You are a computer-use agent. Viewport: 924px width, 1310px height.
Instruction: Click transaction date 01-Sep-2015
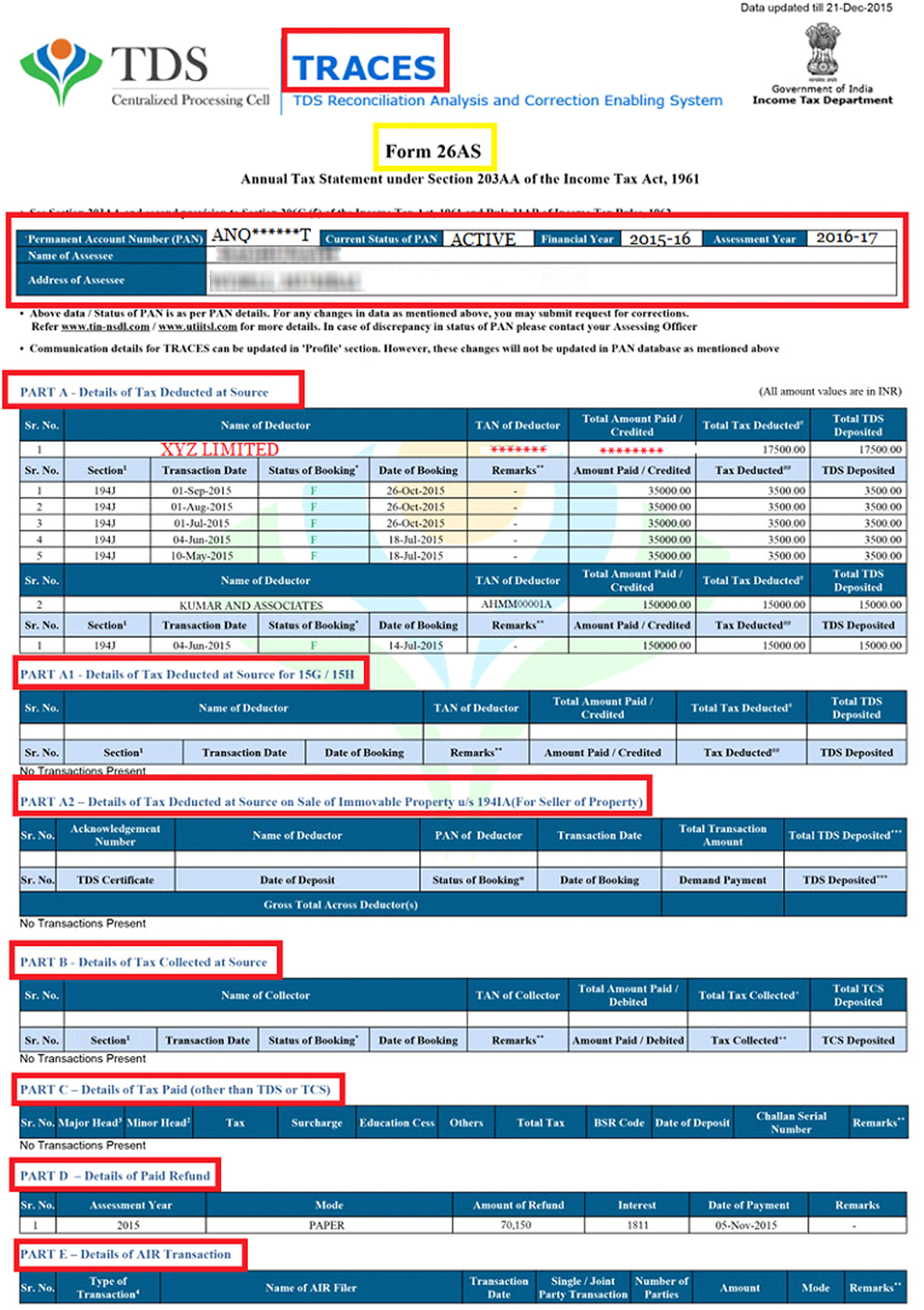[x=202, y=490]
